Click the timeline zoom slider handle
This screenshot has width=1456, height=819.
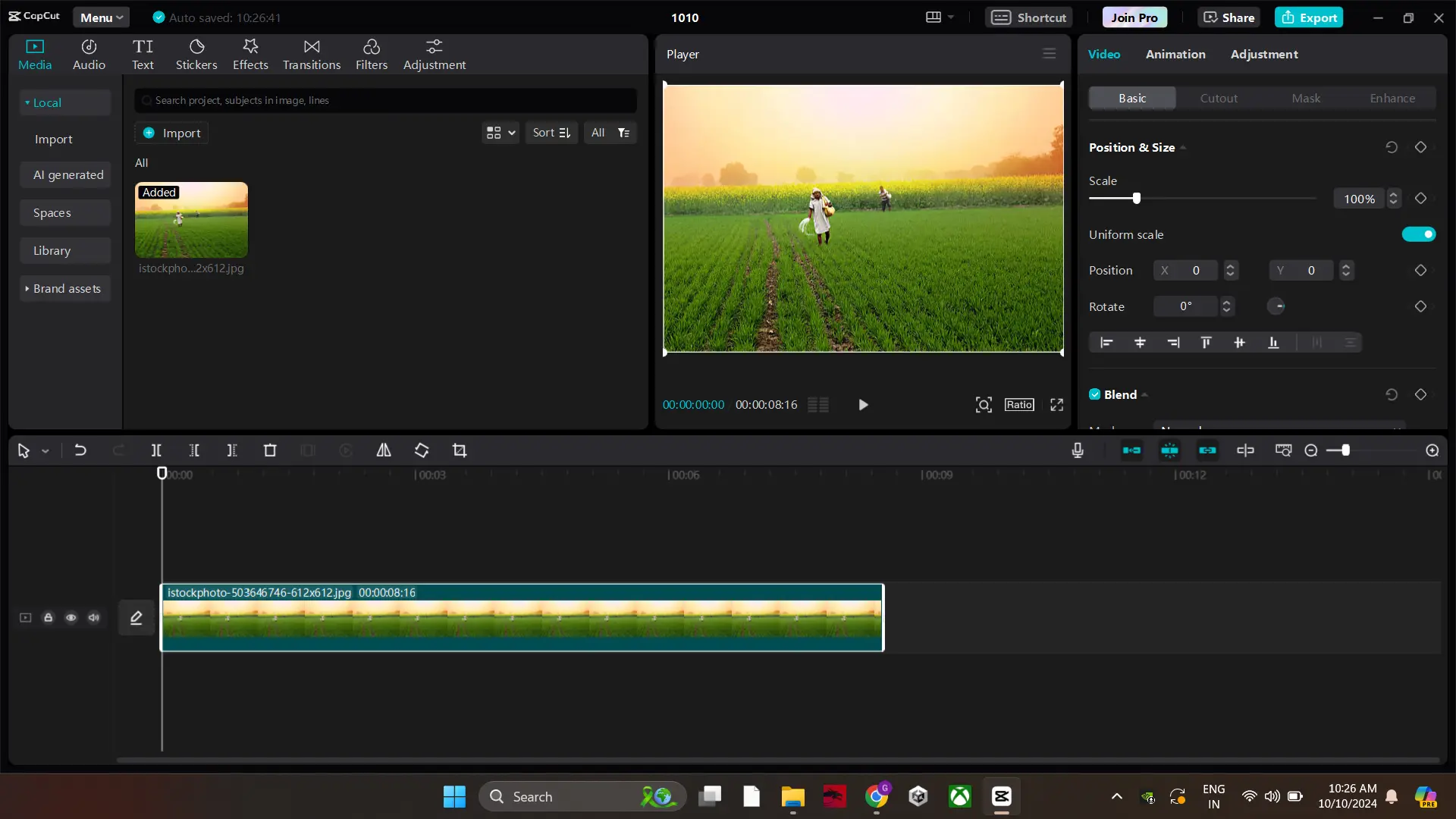tap(1346, 450)
